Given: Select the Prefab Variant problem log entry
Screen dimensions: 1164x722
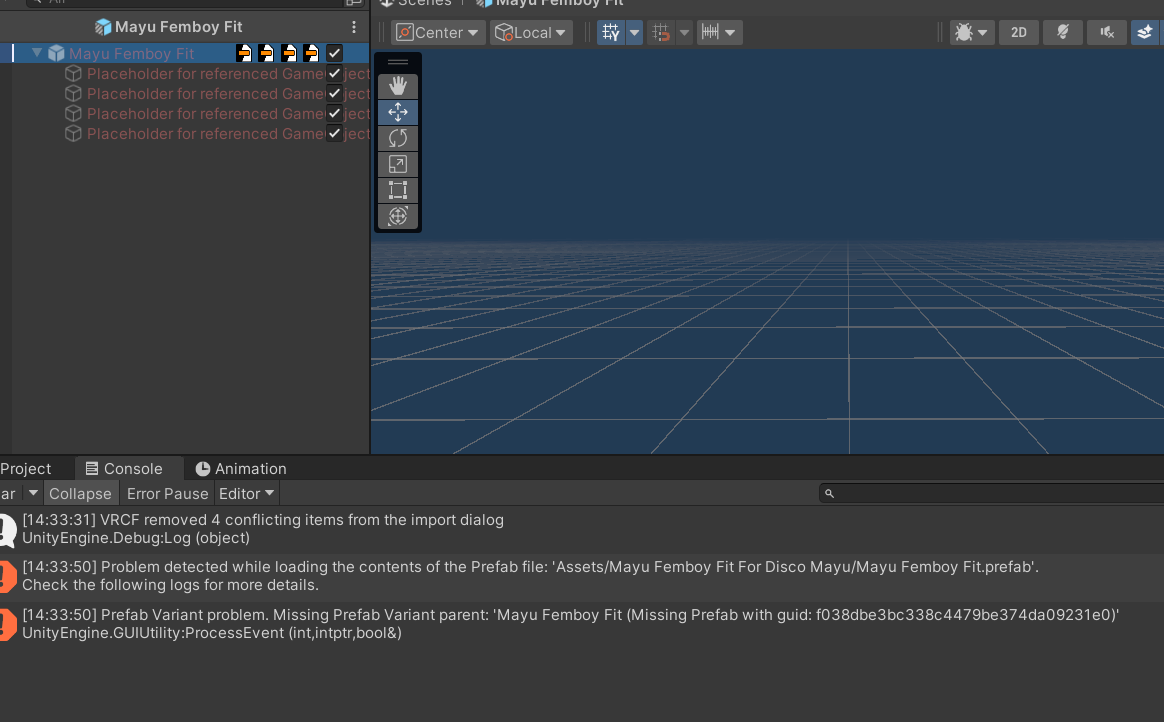Looking at the screenshot, I should tap(582, 624).
